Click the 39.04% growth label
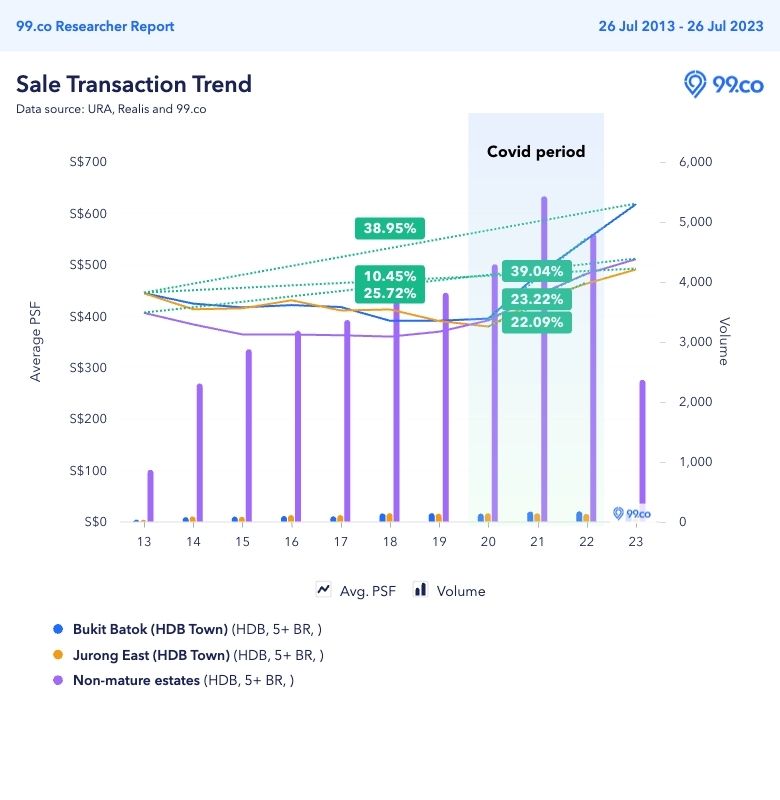This screenshot has width=780, height=800. click(537, 271)
